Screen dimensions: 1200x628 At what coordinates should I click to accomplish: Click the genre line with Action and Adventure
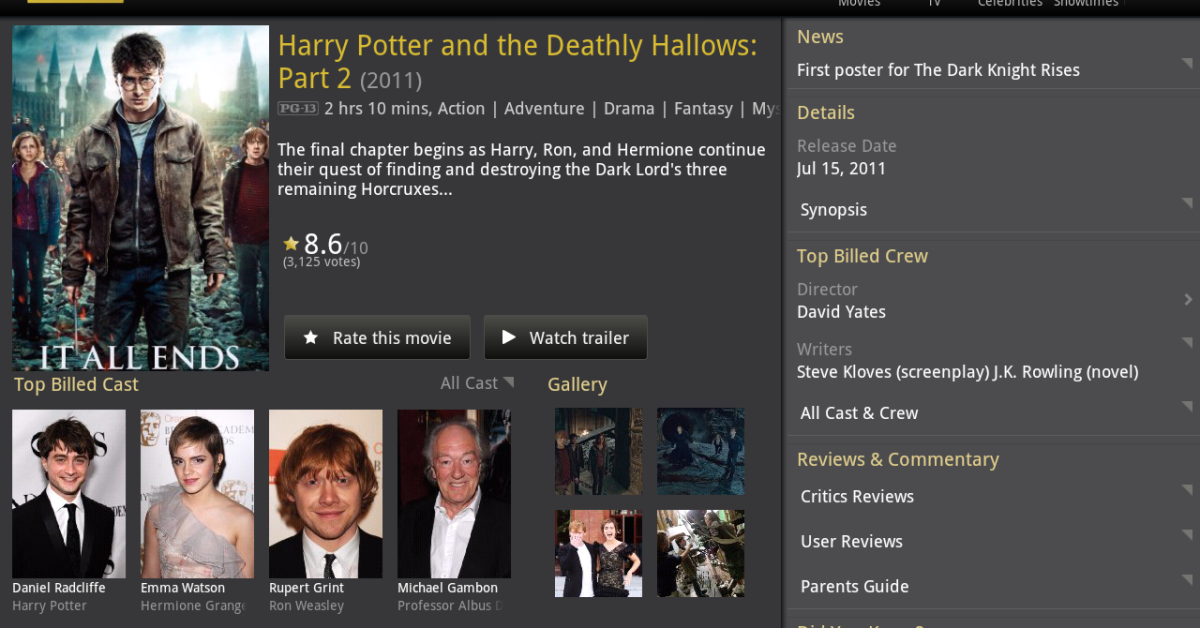pyautogui.click(x=551, y=108)
